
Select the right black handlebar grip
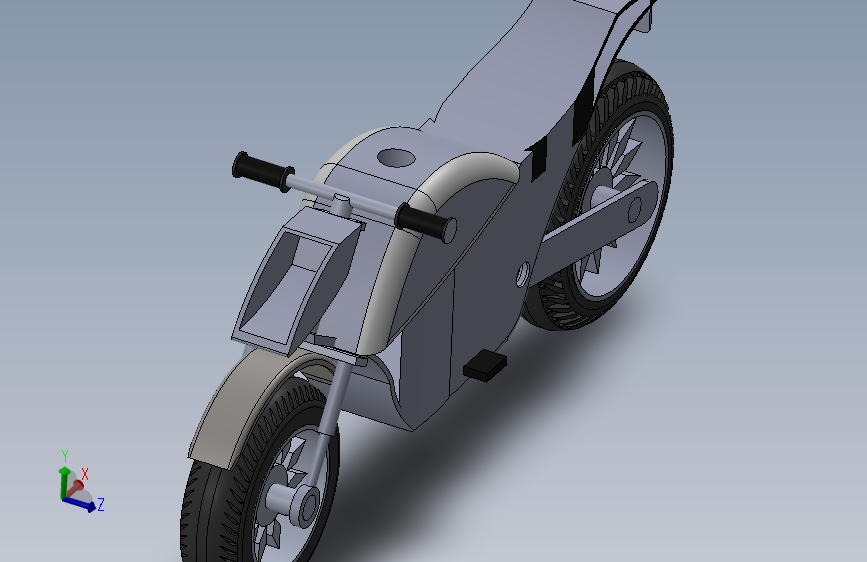(426, 222)
